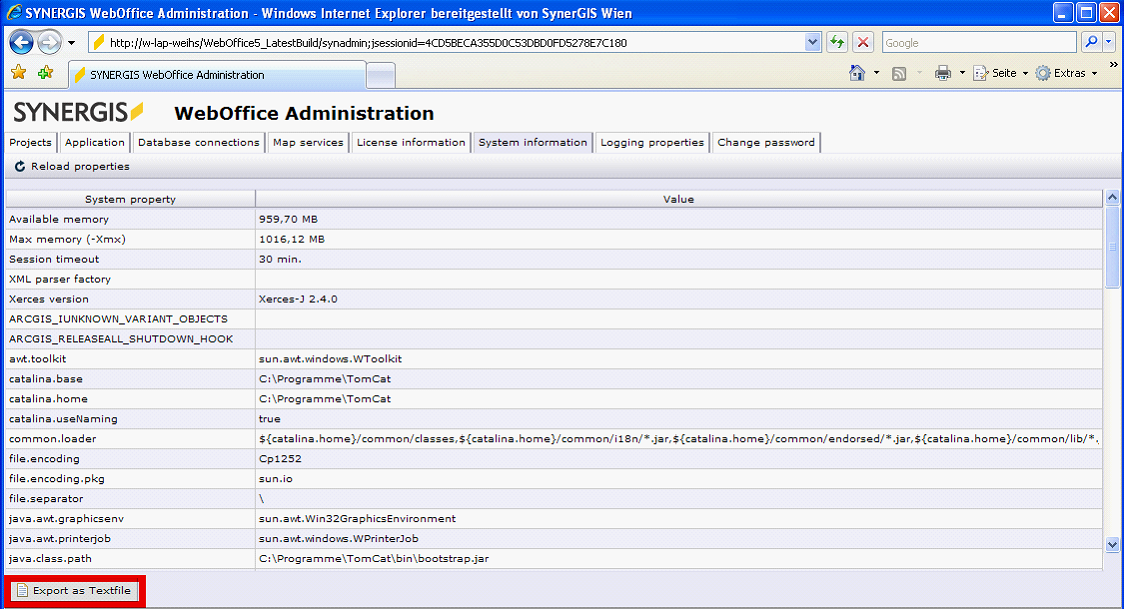Stop page loading with the red X icon
Screen dimensions: 1124x609
point(862,42)
